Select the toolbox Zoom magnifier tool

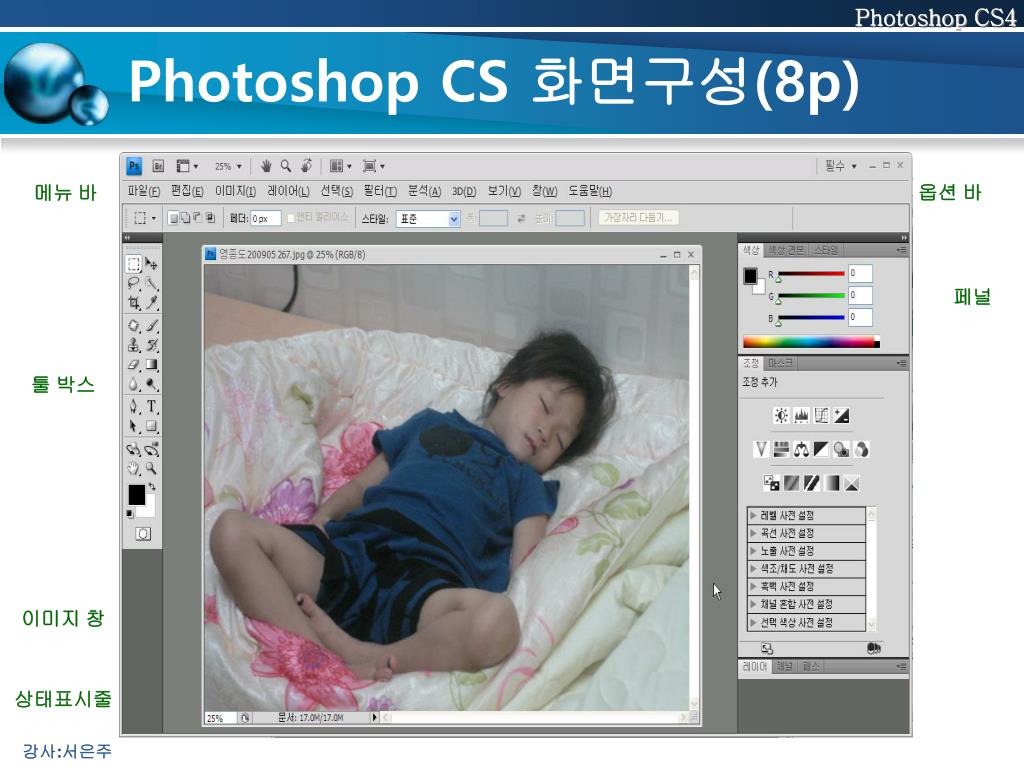152,468
